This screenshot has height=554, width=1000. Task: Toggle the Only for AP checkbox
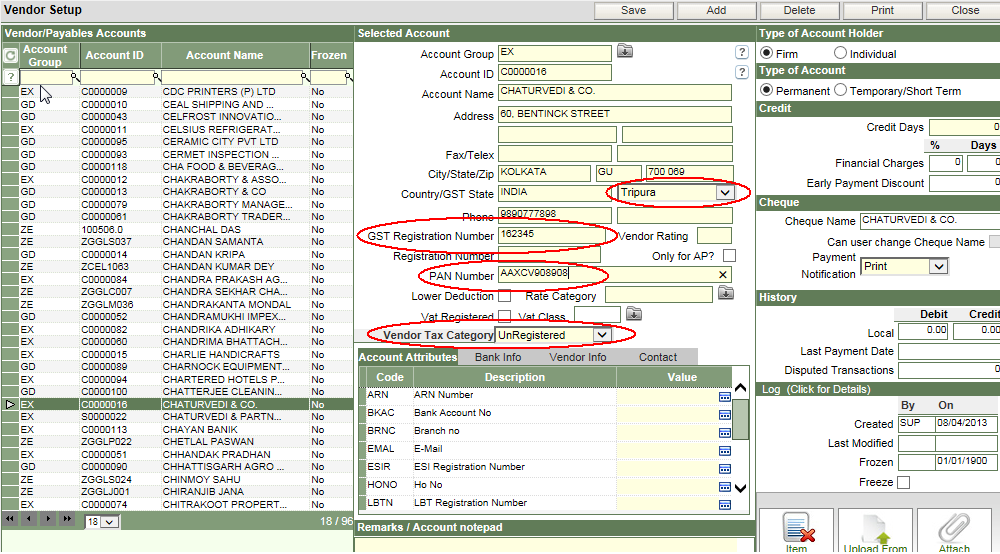pos(730,256)
